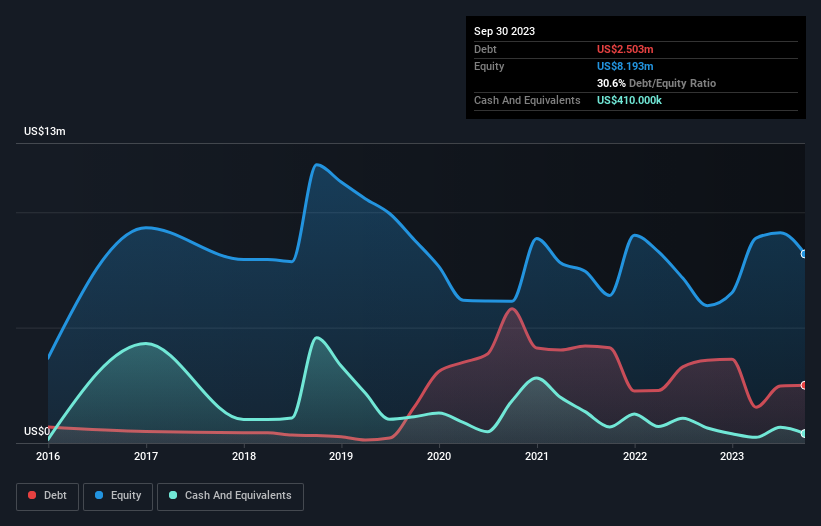Image resolution: width=821 pixels, height=526 pixels.
Task: Click the US$13m y-axis label
Action: (45, 131)
